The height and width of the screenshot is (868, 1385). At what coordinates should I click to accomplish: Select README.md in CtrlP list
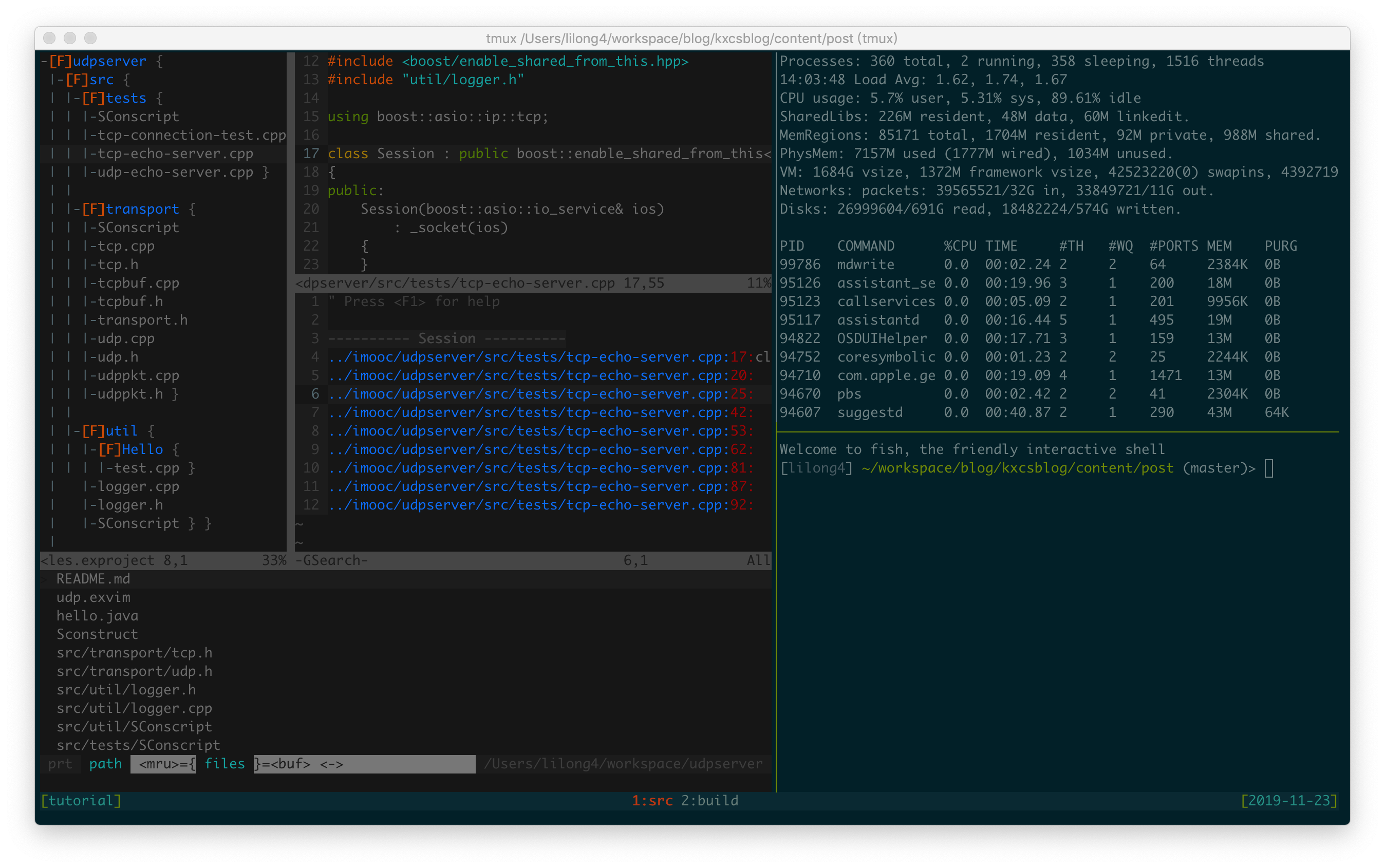click(93, 579)
